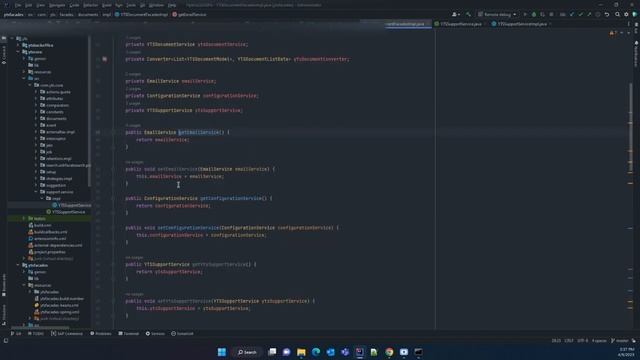The image size is (640, 360).
Task: Open File Explorer from the taskbar
Action: 301,352
